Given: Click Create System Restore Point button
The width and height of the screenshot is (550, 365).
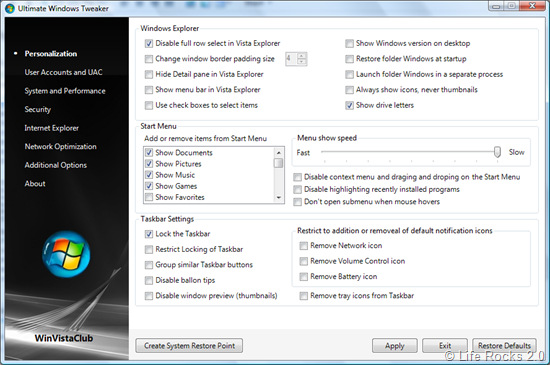Looking at the screenshot, I should 189,346.
